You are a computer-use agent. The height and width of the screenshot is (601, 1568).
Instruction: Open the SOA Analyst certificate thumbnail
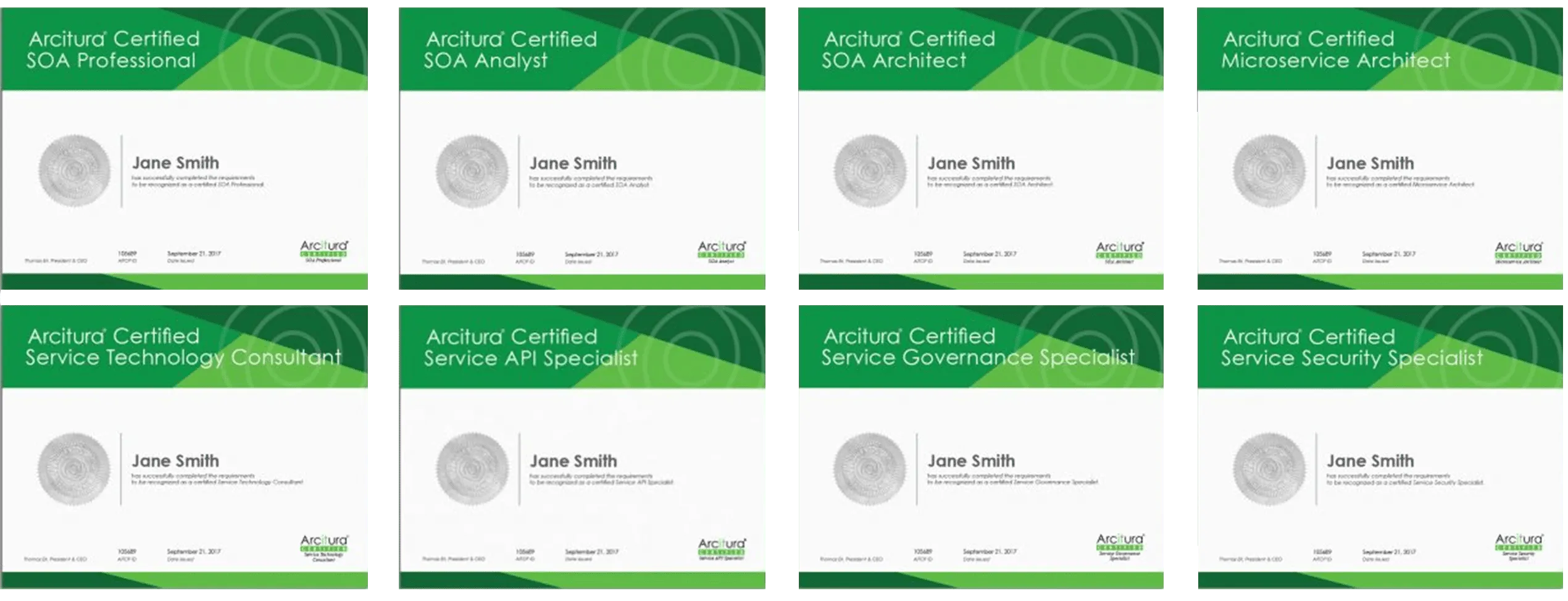click(x=582, y=148)
